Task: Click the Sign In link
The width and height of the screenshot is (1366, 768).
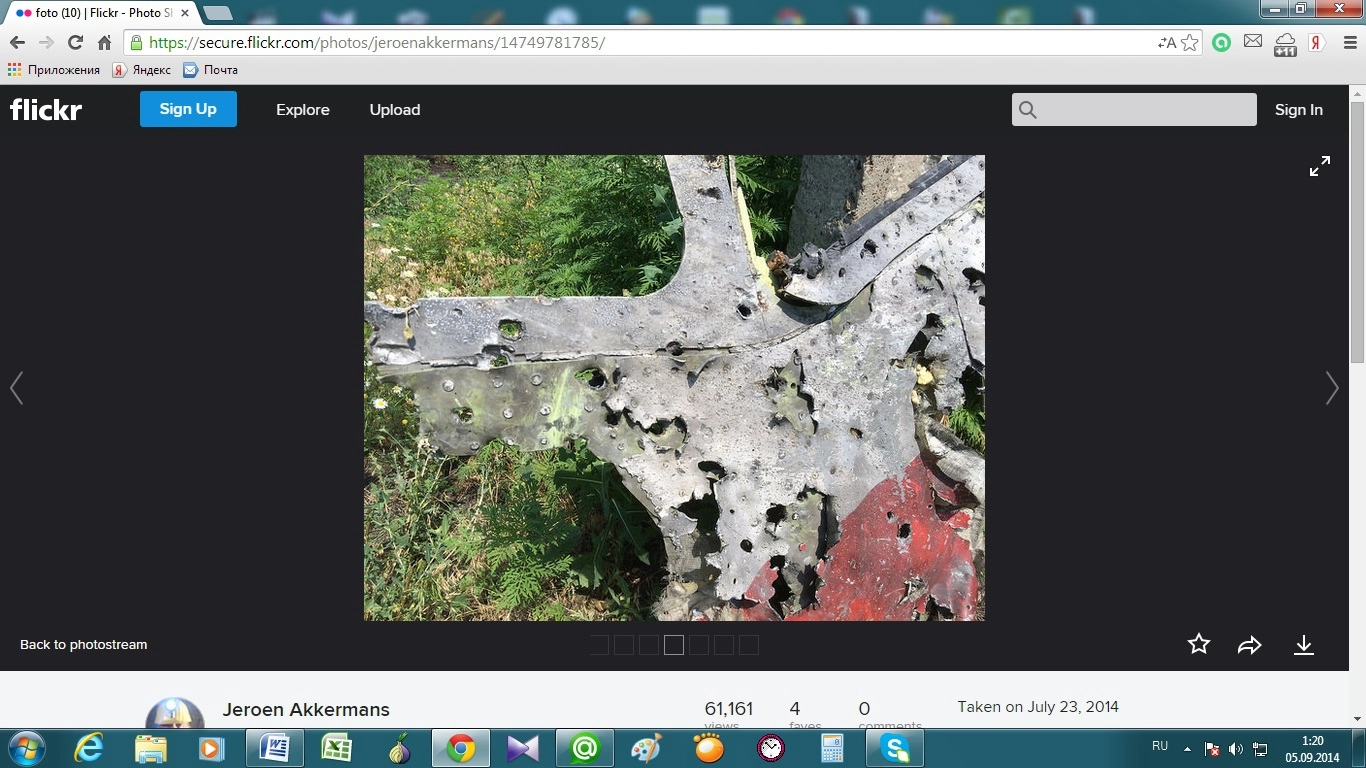Action: point(1298,110)
